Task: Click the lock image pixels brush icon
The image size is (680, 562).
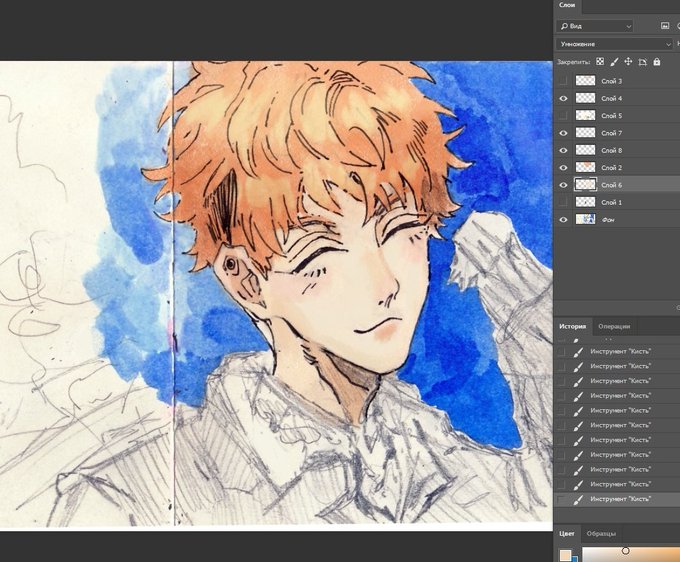Action: click(614, 62)
